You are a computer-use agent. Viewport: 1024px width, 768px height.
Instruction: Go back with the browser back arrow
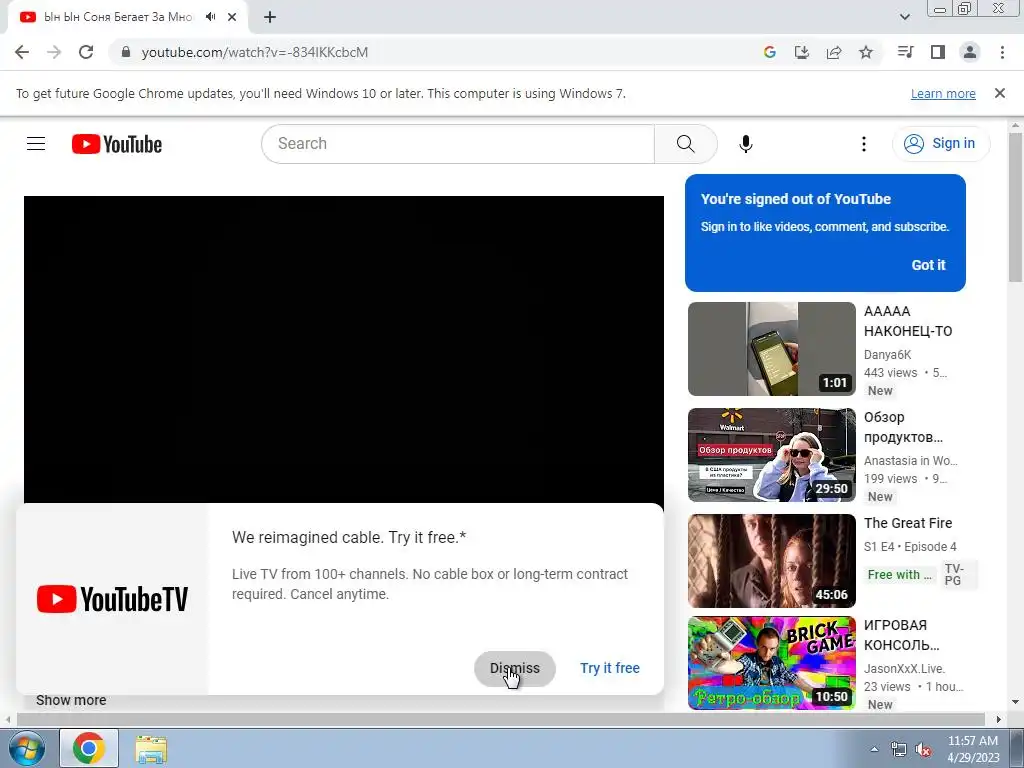tap(22, 52)
